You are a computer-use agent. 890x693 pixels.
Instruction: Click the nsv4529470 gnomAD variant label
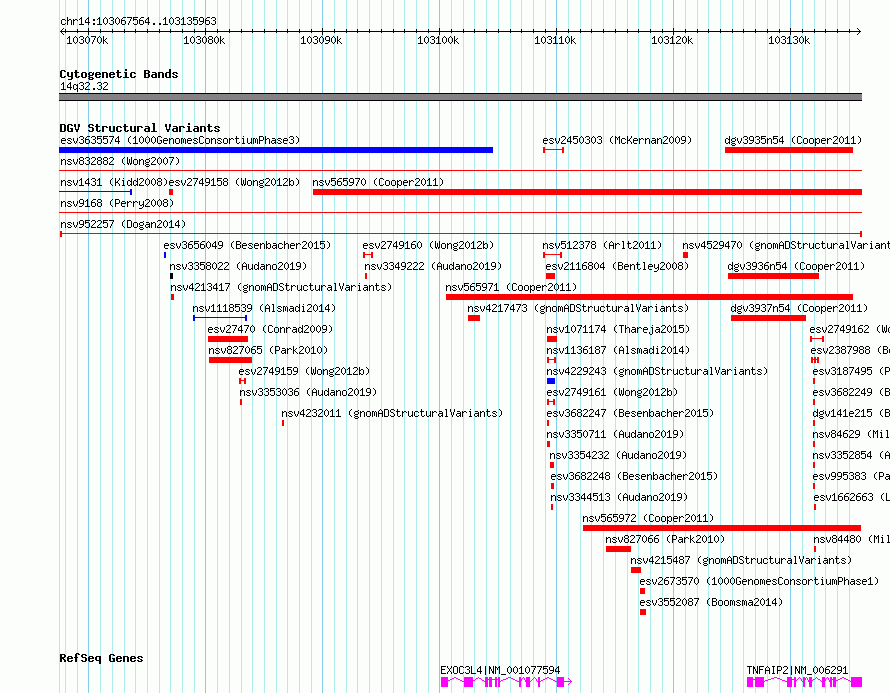(x=786, y=245)
